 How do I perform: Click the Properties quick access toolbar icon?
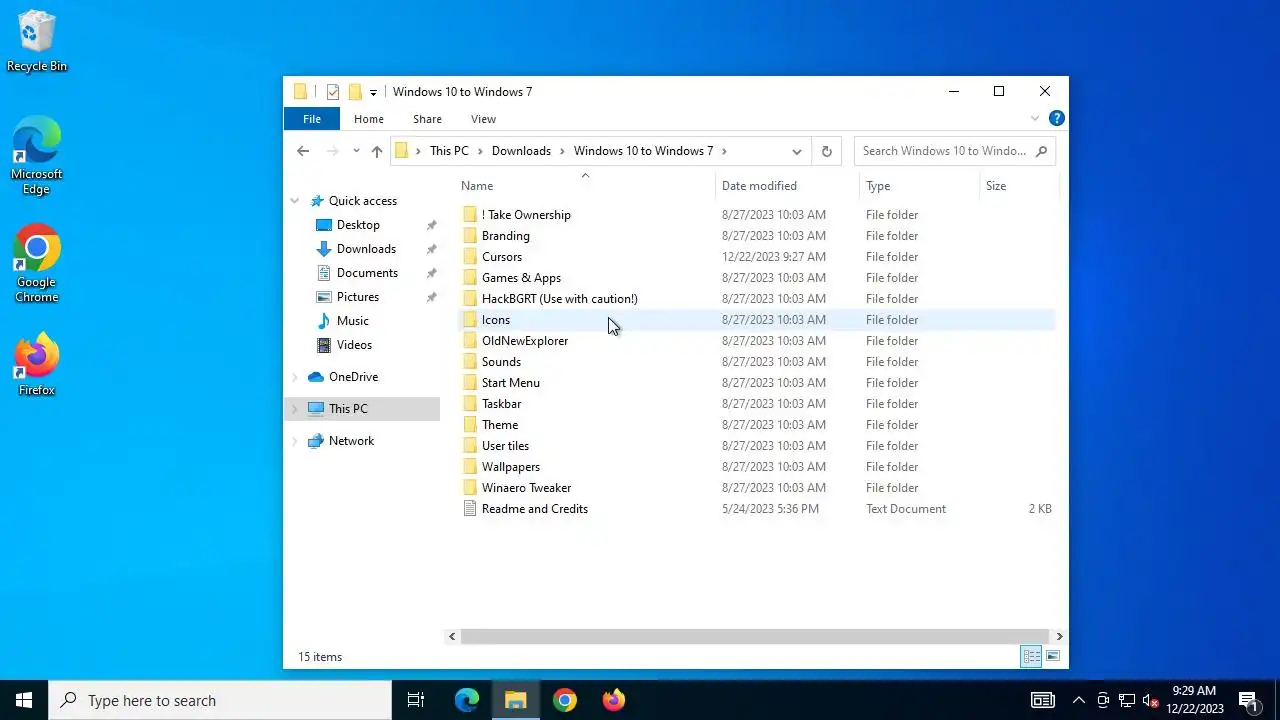[x=333, y=92]
